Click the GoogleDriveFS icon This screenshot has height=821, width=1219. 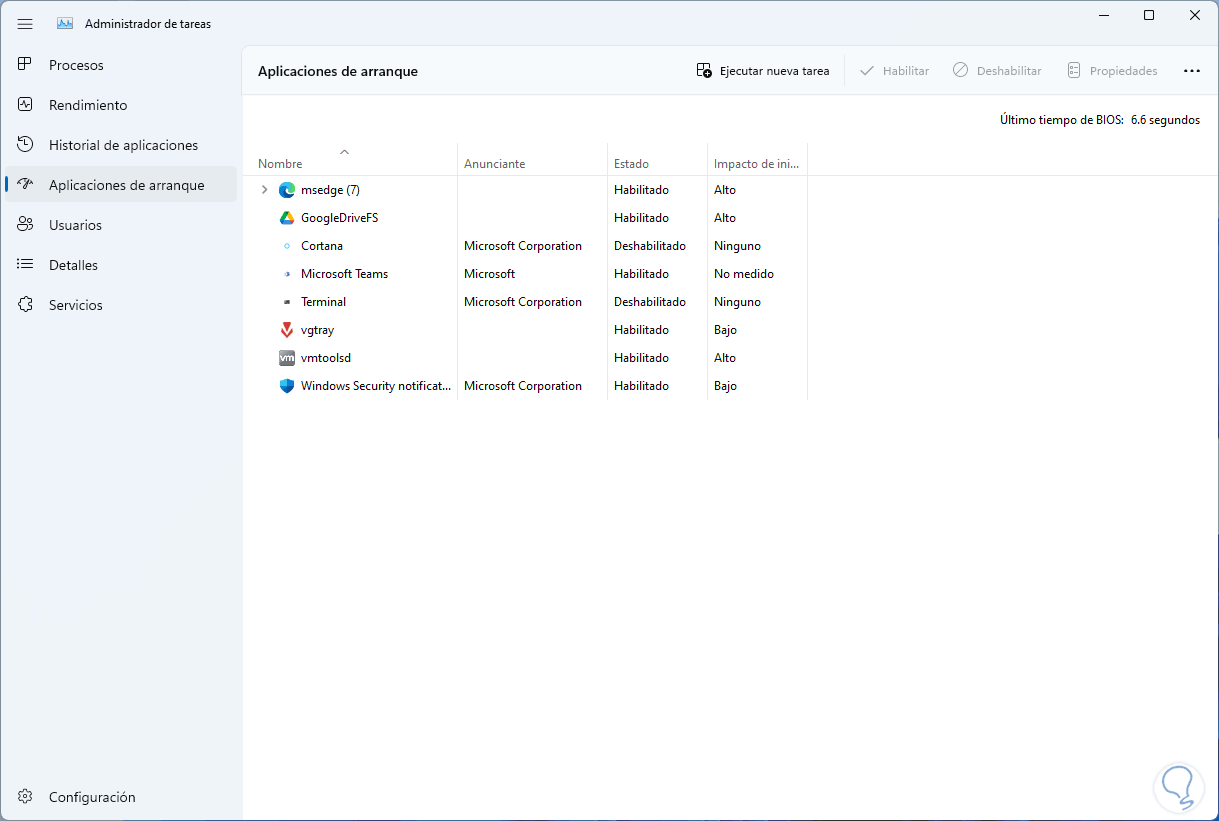(287, 218)
